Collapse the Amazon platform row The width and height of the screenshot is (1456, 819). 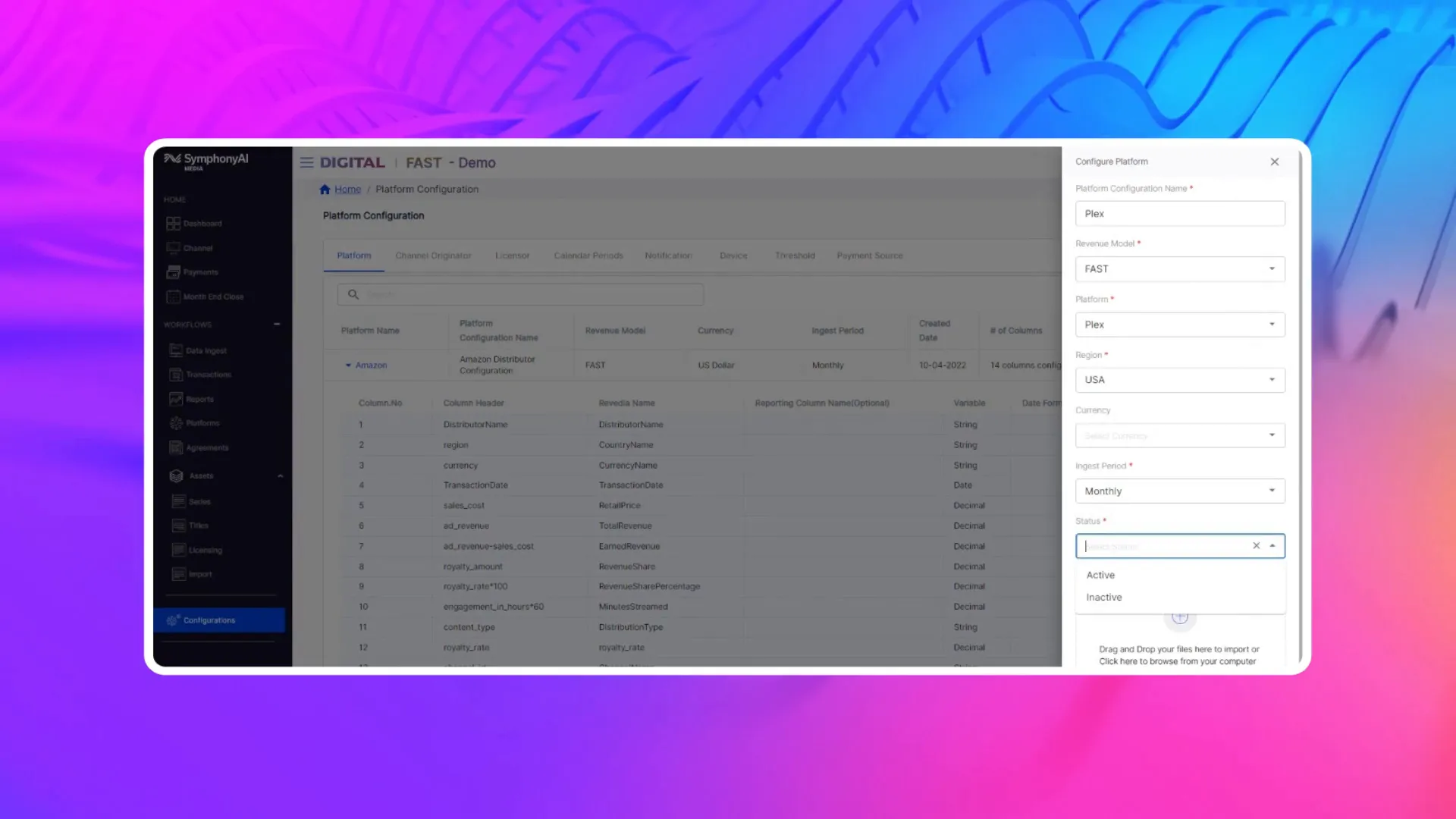point(348,366)
